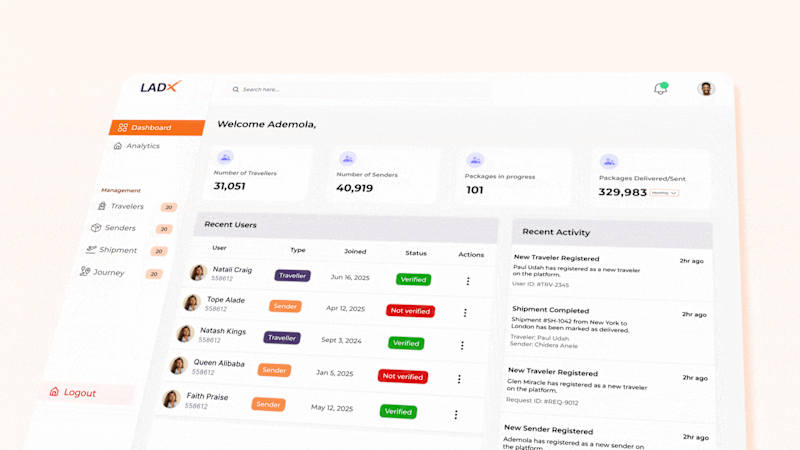Click the Joined column header
This screenshot has height=450, width=800.
[x=355, y=252]
